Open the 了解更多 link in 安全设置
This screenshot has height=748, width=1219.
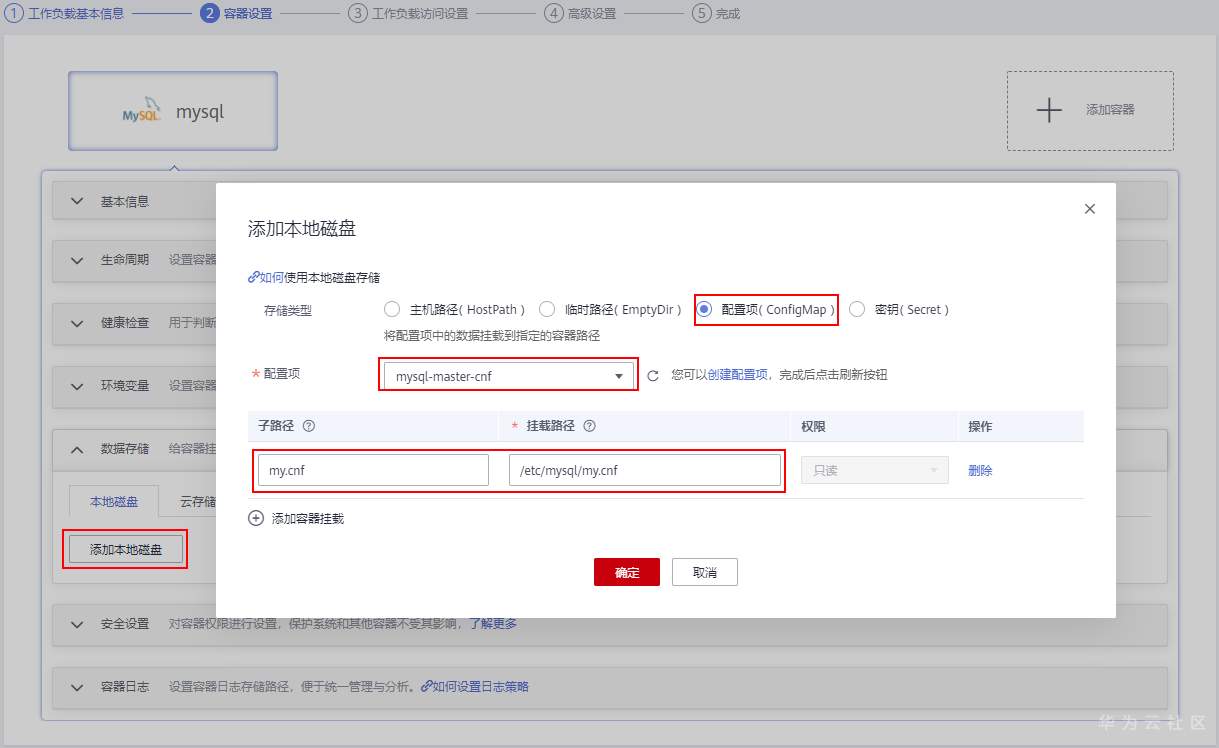point(493,624)
